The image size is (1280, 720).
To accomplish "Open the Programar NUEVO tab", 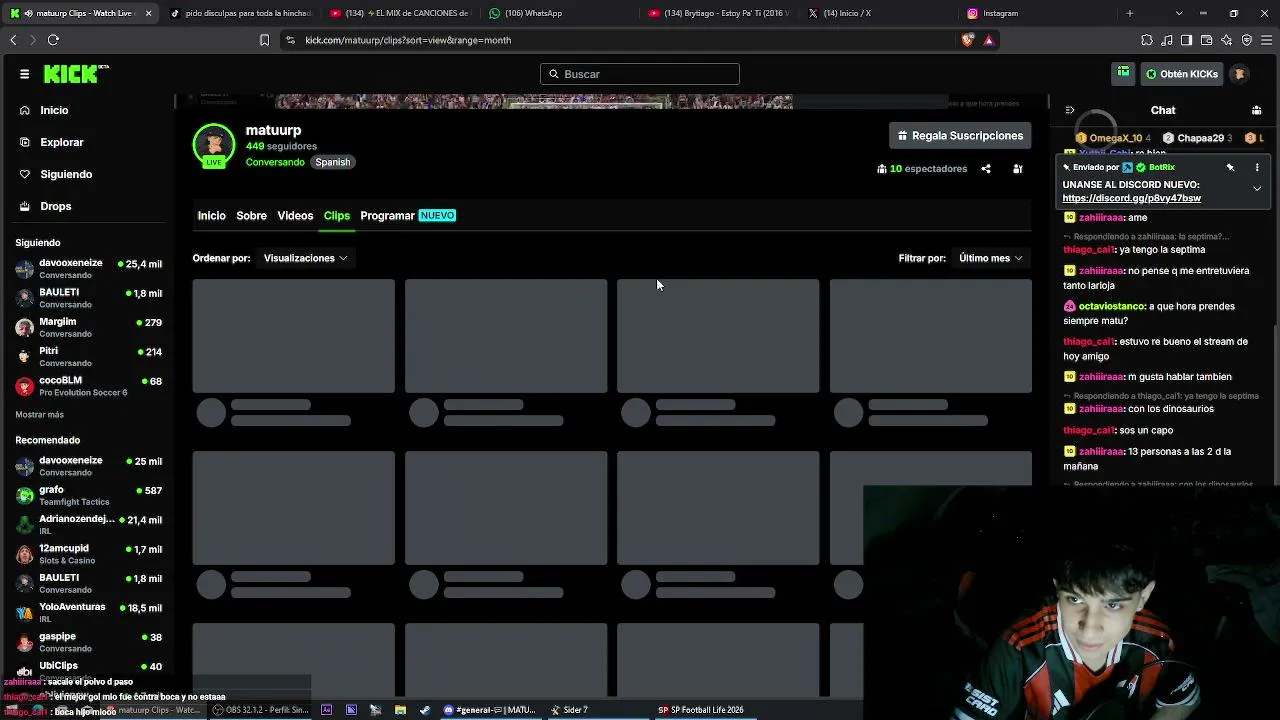I will click(x=408, y=216).
